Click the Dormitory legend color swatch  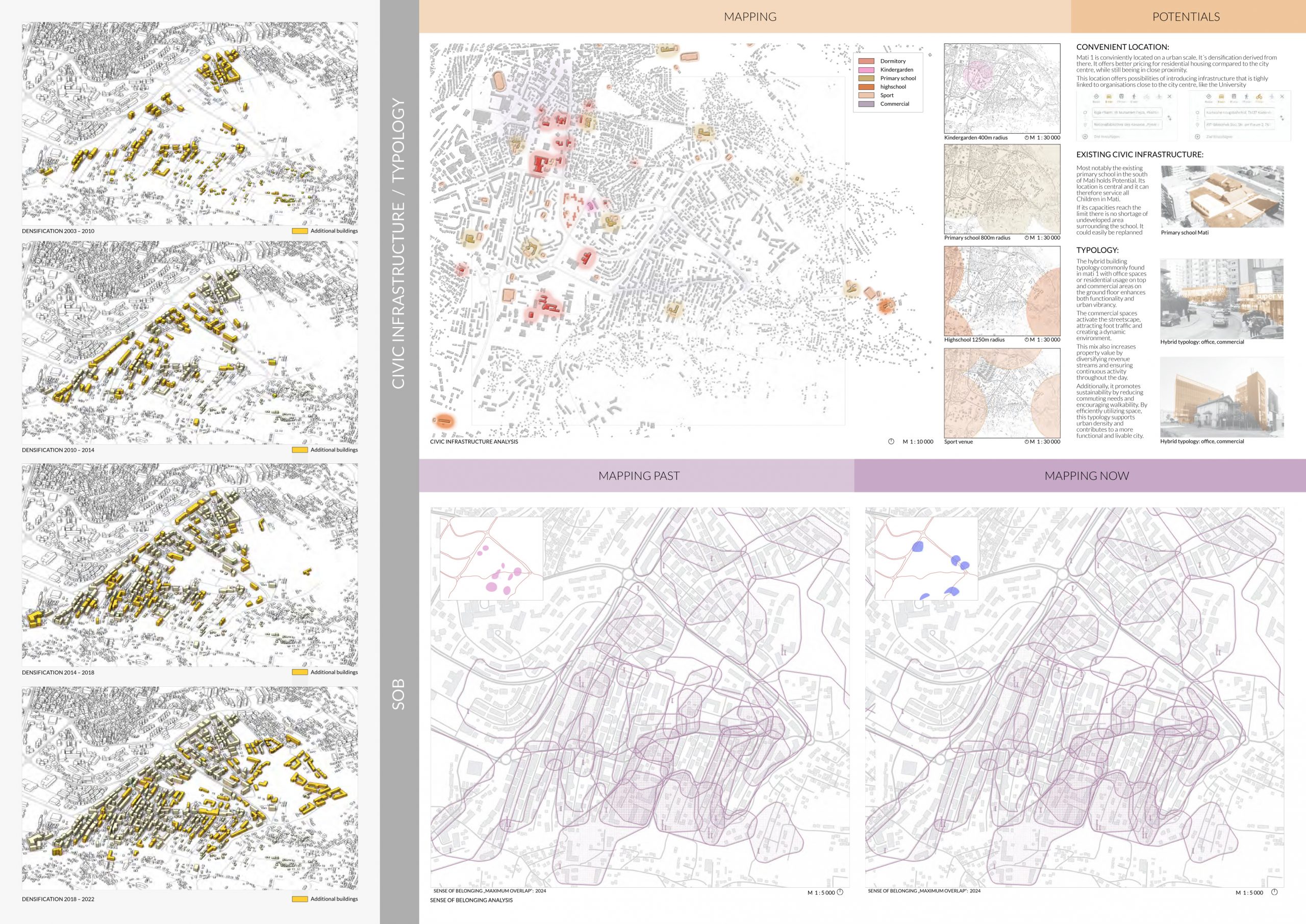(x=866, y=61)
